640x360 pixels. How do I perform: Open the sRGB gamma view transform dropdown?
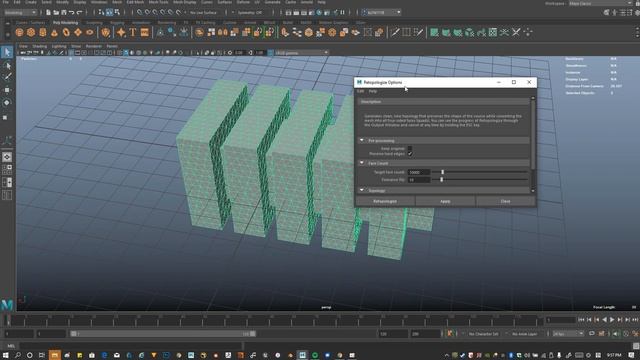tap(301, 53)
